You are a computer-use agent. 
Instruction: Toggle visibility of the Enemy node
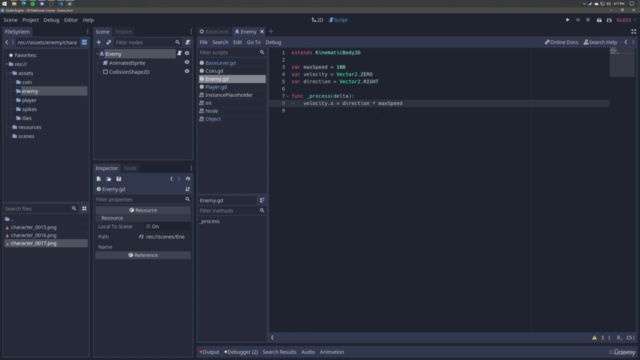click(187, 53)
